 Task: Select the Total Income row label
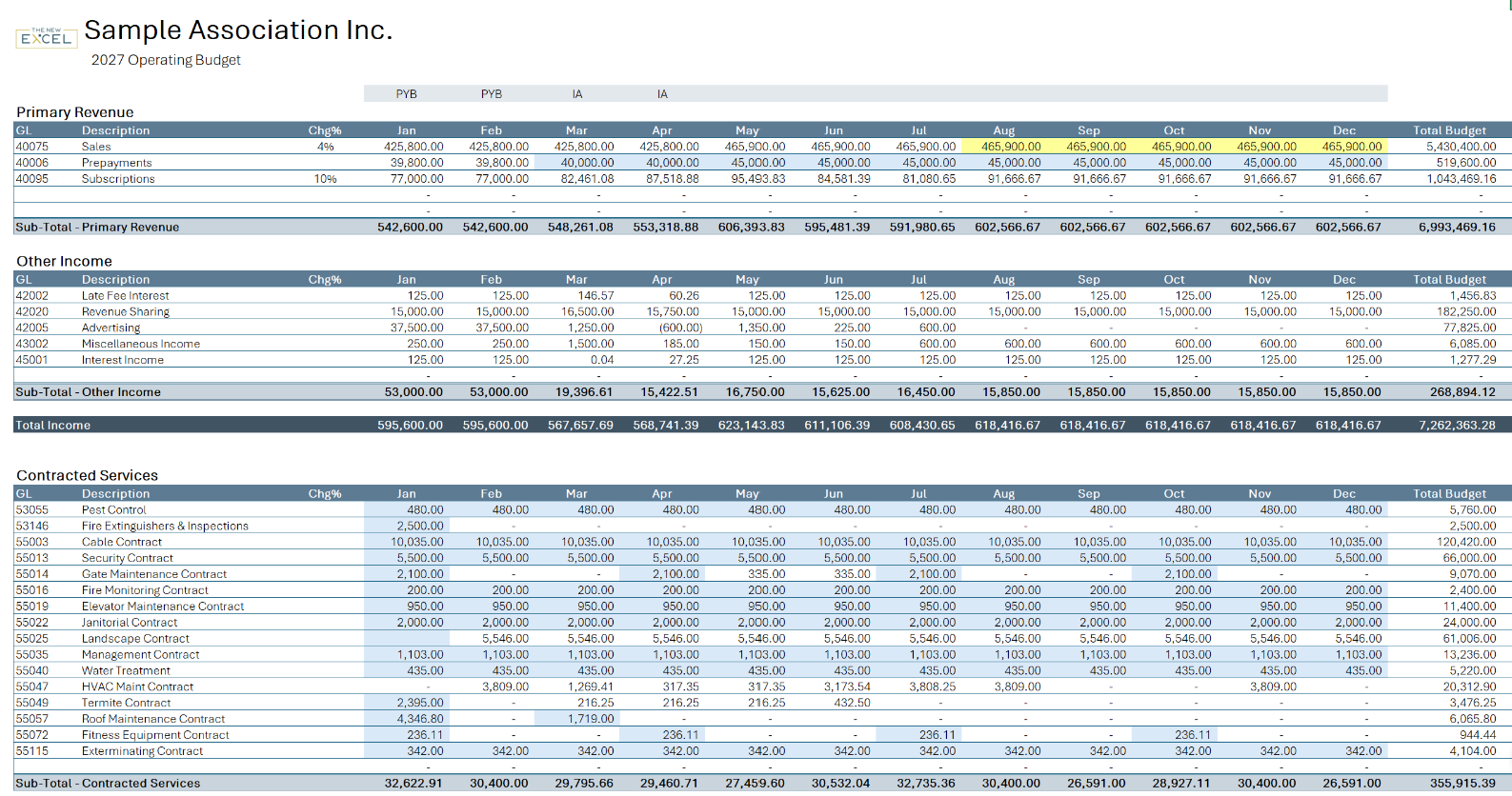coord(52,426)
